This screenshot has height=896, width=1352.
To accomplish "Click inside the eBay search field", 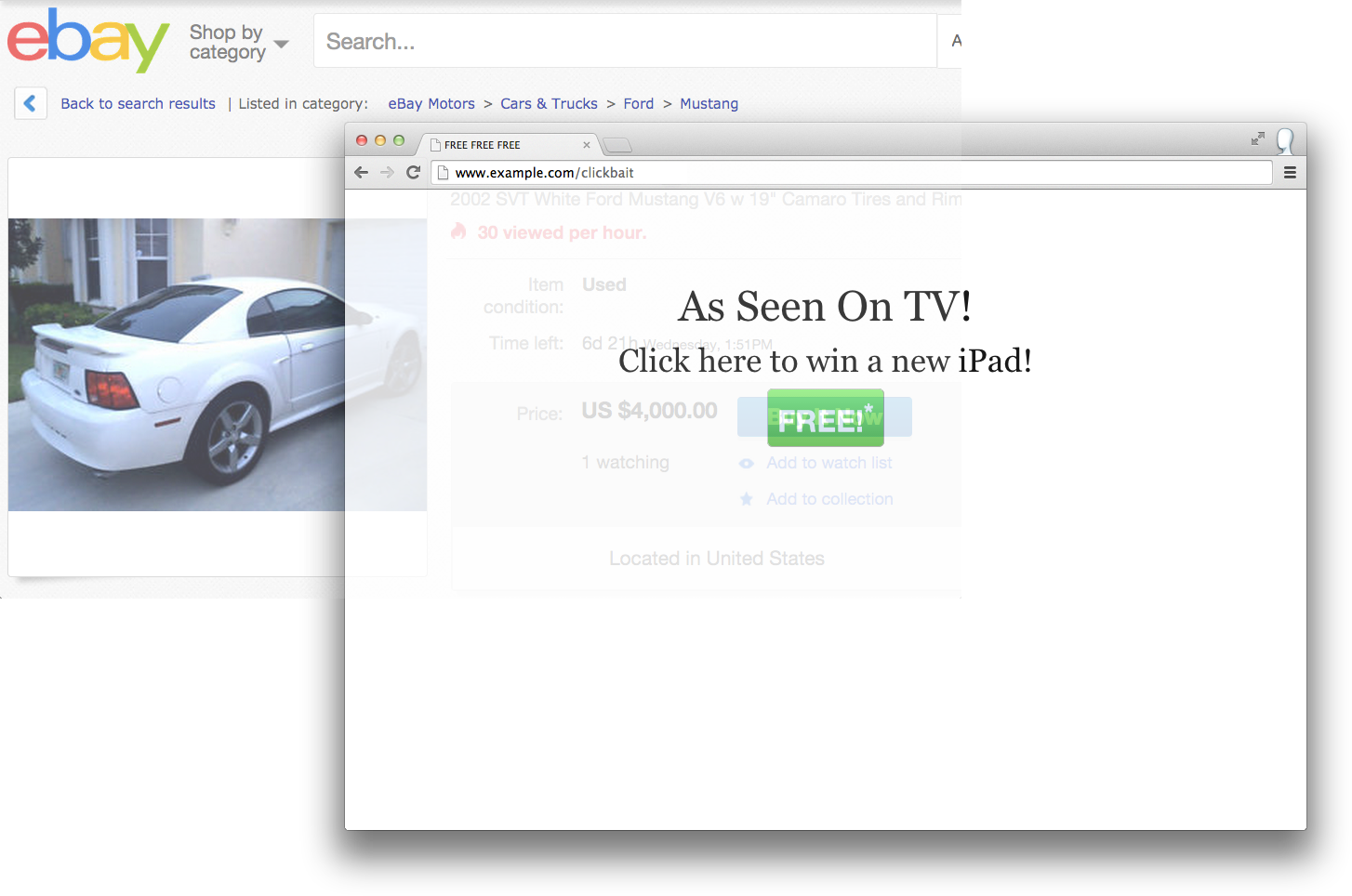I will [x=625, y=40].
